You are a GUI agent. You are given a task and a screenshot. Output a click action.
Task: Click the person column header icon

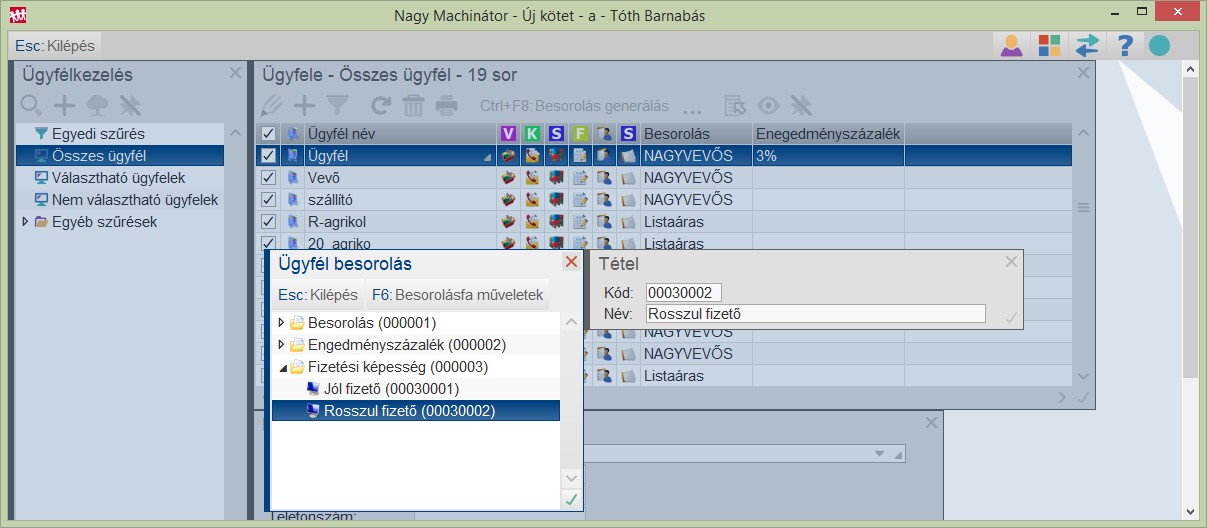pyautogui.click(x=604, y=133)
